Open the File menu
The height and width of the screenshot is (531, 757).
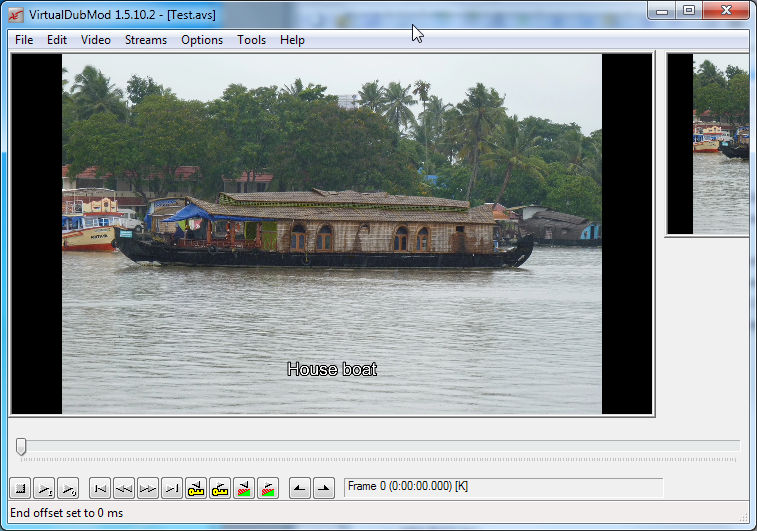point(24,40)
